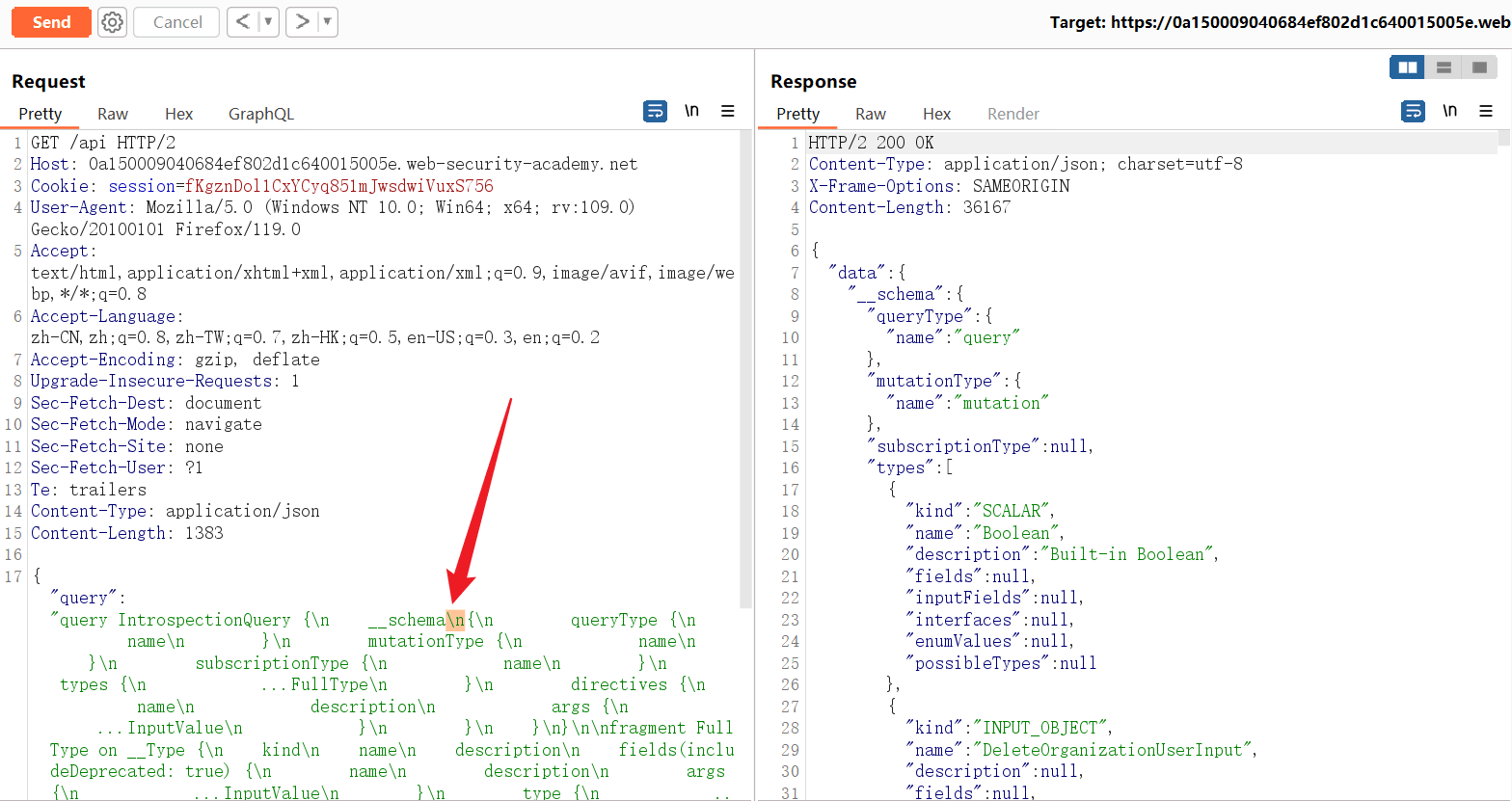This screenshot has width=1512, height=801.
Task: Switch to combined tabbed layout view
Action: click(1478, 67)
